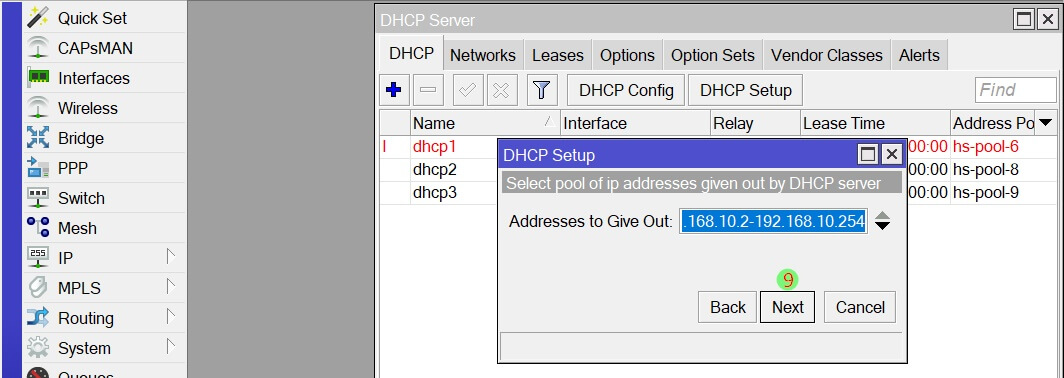Click the checkmark enable icon
The width and height of the screenshot is (1064, 378).
[467, 90]
